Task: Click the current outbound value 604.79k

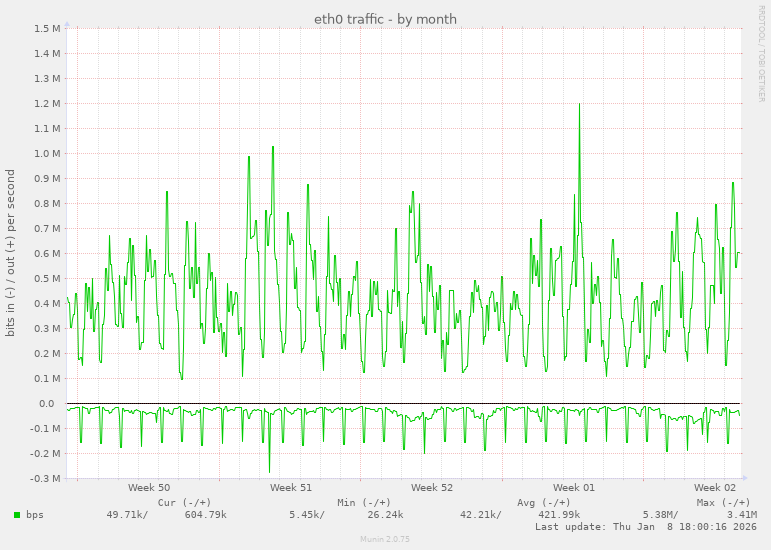Action: (x=206, y=515)
